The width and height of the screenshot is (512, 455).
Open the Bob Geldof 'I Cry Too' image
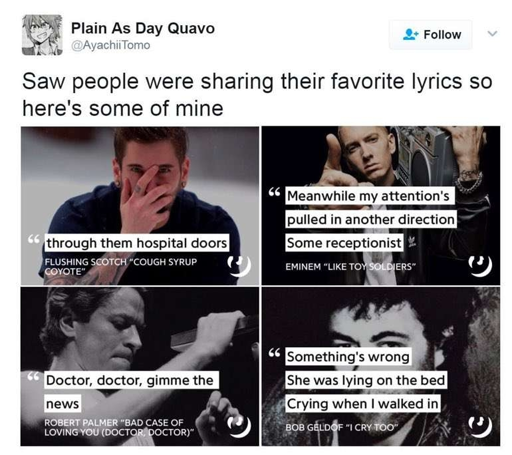click(x=381, y=366)
